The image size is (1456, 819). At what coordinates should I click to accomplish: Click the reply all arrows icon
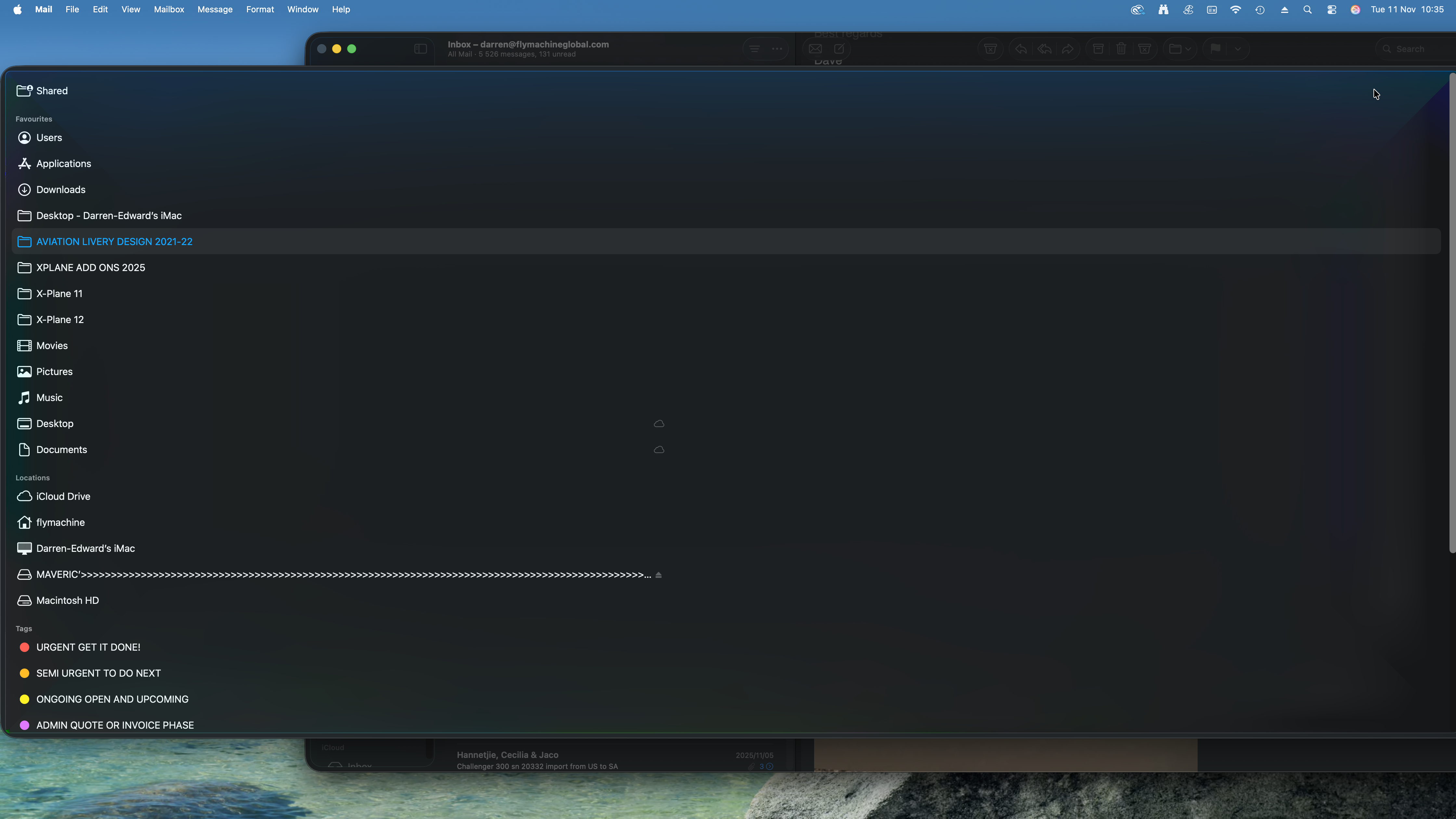[1045, 49]
